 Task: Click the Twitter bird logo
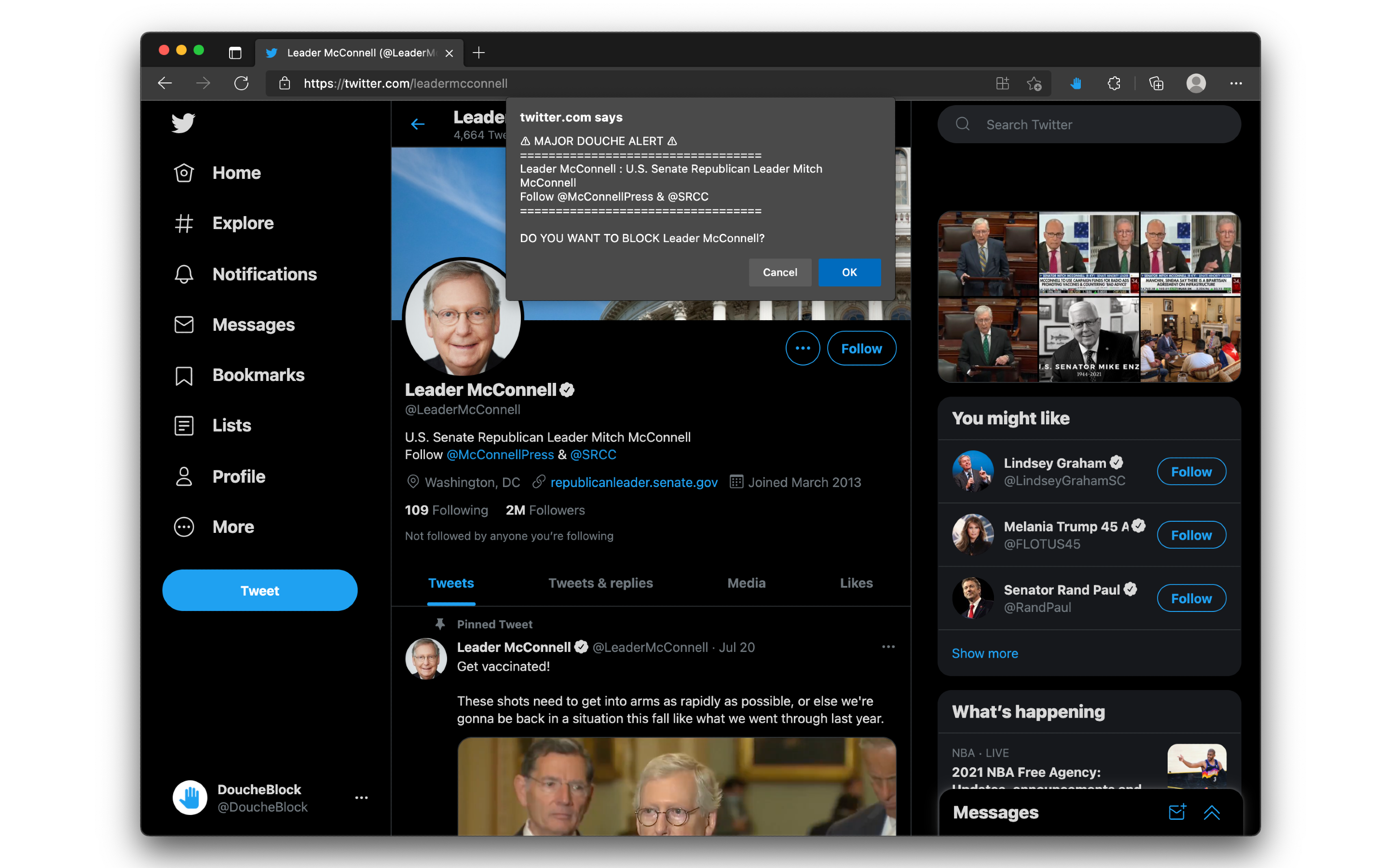tap(183, 123)
